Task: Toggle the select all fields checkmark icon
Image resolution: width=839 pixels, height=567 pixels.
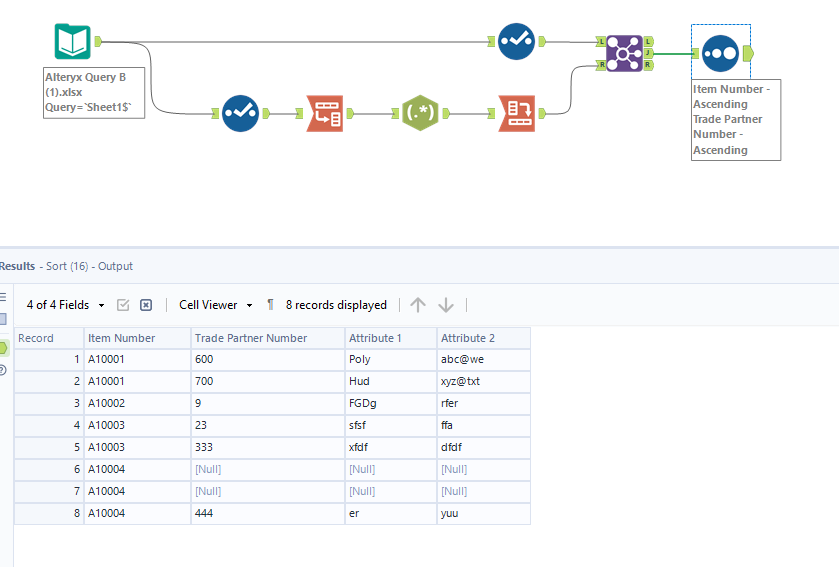Action: pos(124,305)
